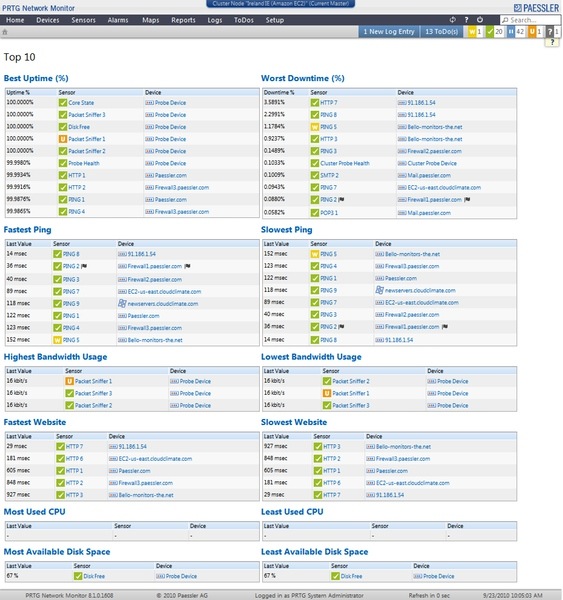This screenshot has width=563, height=600.
Task: Open the Devices menu
Action: [x=48, y=20]
